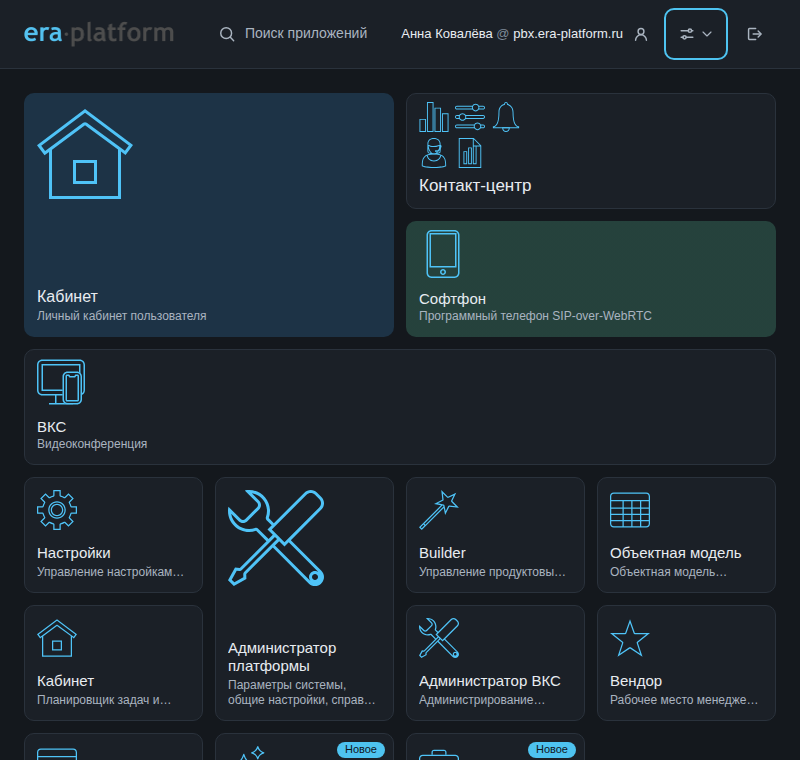The image size is (800, 760).
Task: Click Личный кабинет пользователя description
Action: click(121, 316)
